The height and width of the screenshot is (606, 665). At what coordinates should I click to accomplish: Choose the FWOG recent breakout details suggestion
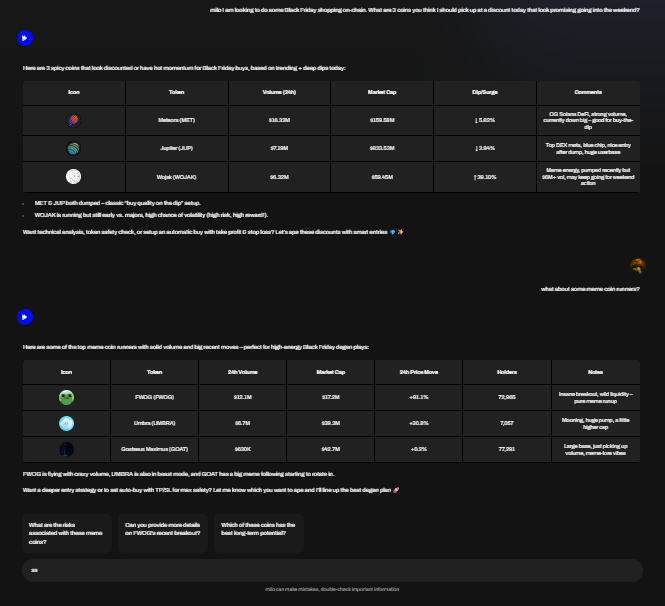coord(163,533)
